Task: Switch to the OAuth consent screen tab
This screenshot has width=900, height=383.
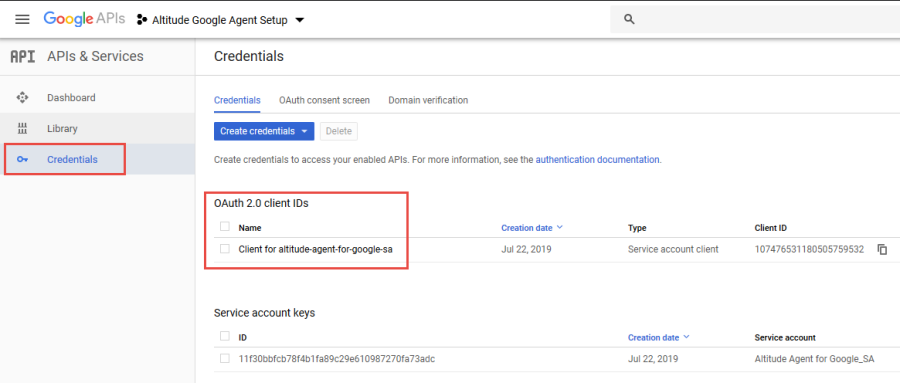Action: [x=324, y=100]
